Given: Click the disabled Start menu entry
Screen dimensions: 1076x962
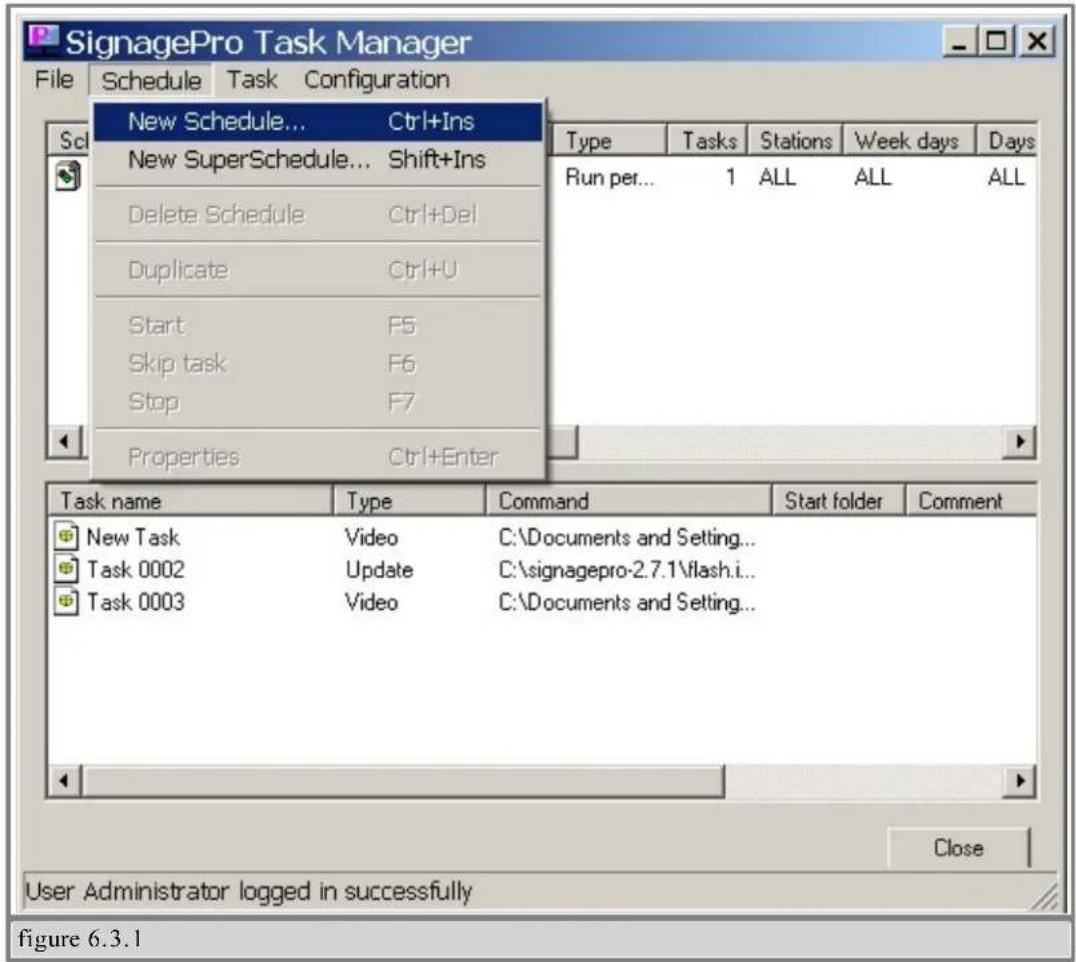Looking at the screenshot, I should click(x=318, y=325).
